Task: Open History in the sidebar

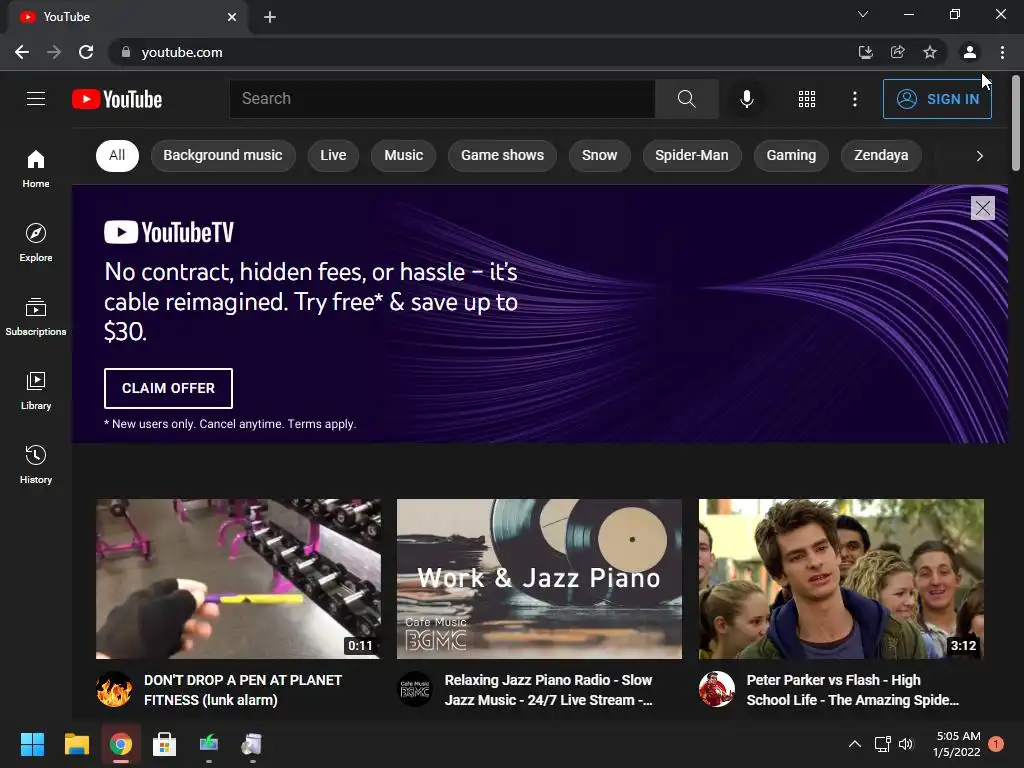Action: click(x=36, y=464)
